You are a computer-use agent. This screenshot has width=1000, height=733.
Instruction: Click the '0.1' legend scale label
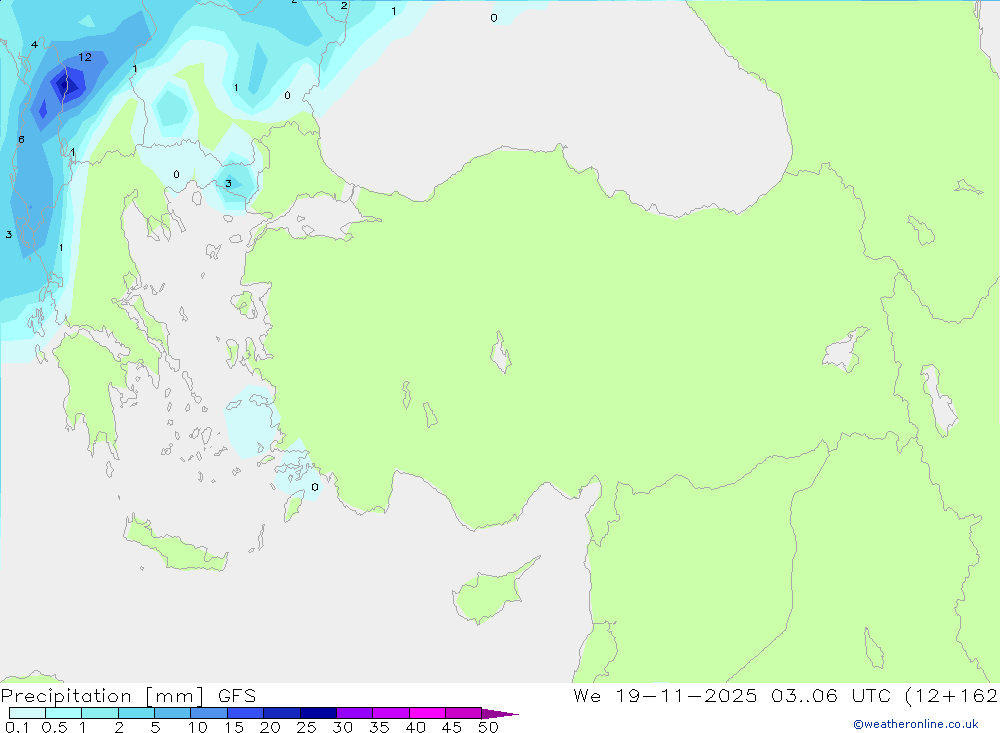(x=17, y=727)
